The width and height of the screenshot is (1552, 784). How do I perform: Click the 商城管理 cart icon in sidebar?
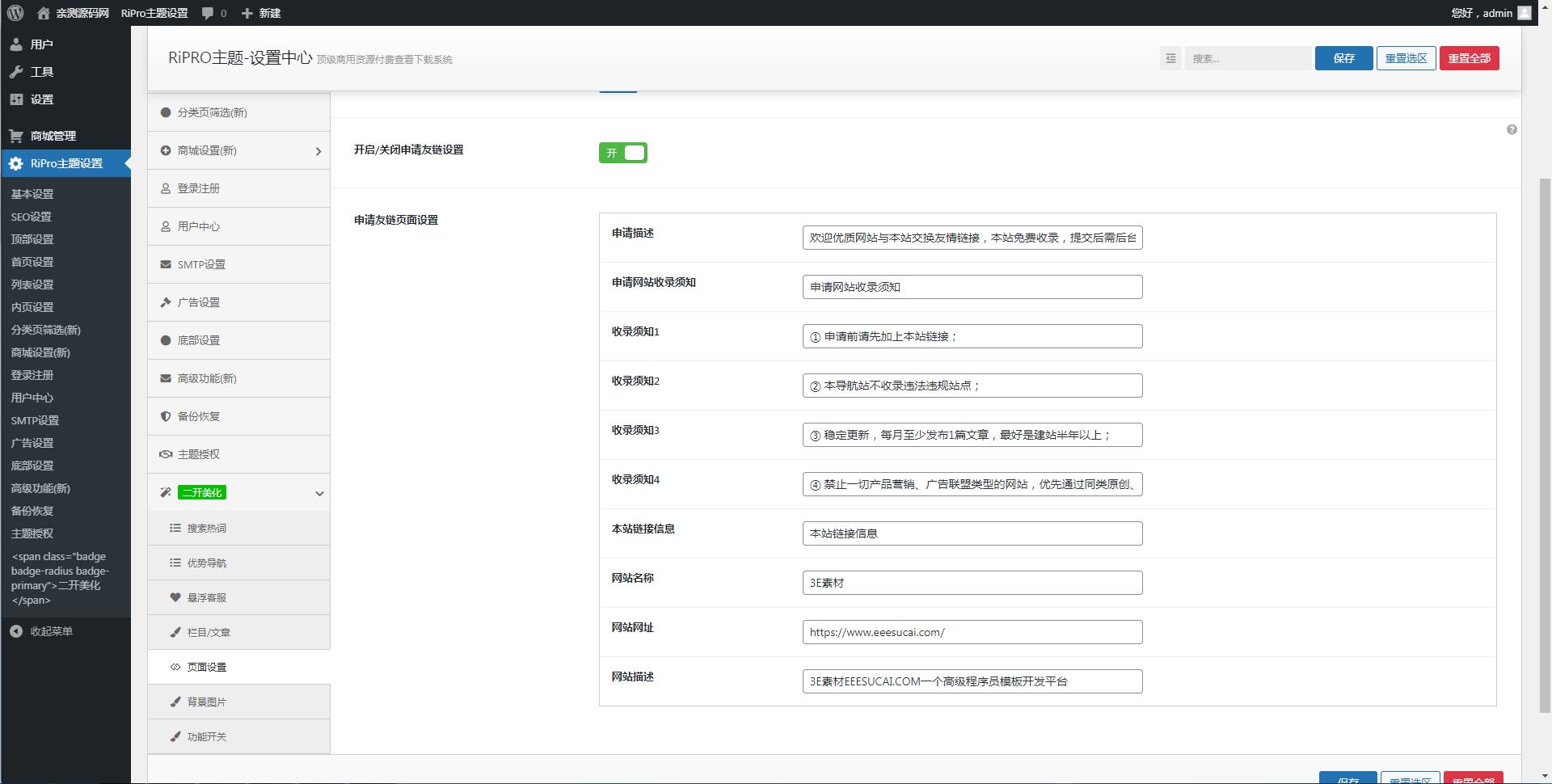click(x=16, y=136)
